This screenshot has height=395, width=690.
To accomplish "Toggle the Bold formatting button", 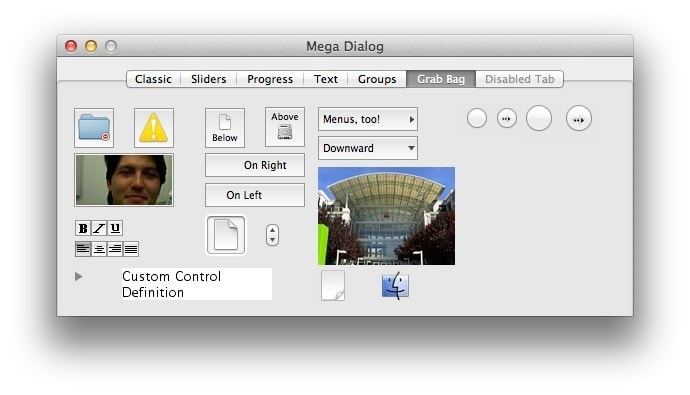I will pyautogui.click(x=83, y=228).
